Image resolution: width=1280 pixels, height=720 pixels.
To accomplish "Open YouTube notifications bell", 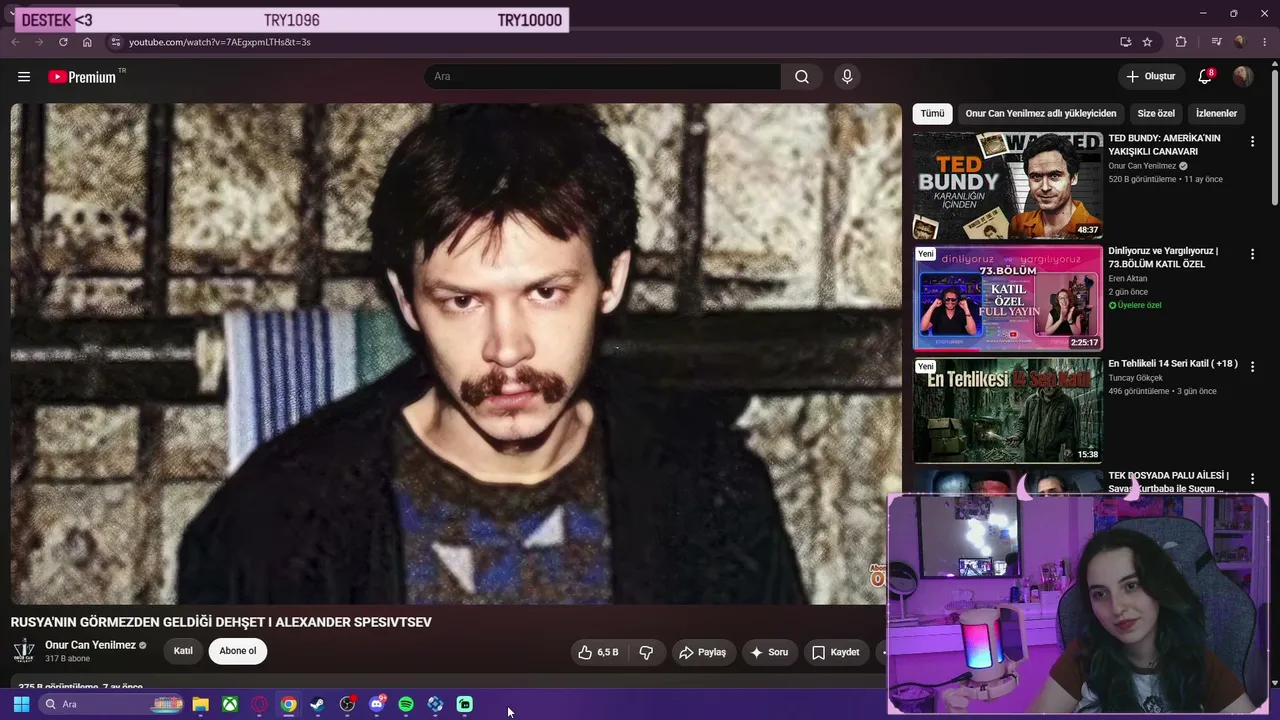I will (x=1206, y=77).
